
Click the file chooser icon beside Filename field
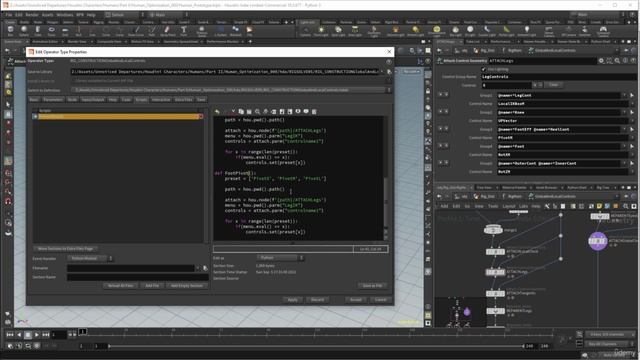coord(205,268)
